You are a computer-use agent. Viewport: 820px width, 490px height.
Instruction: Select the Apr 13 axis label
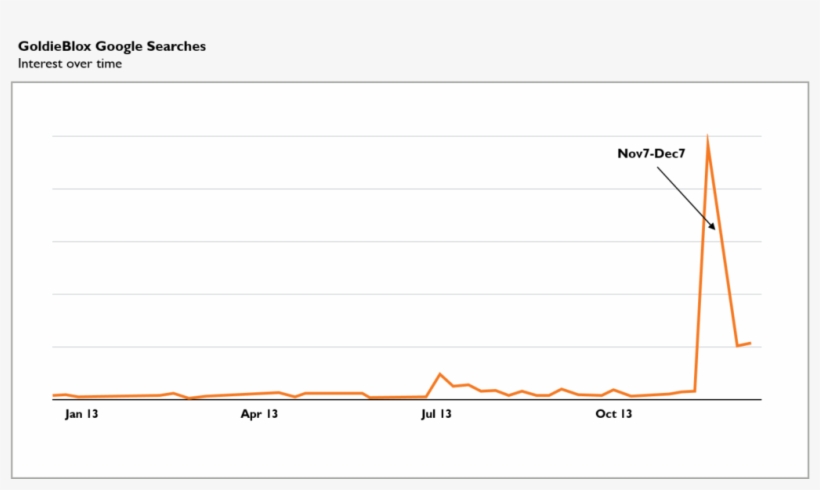[x=258, y=413]
